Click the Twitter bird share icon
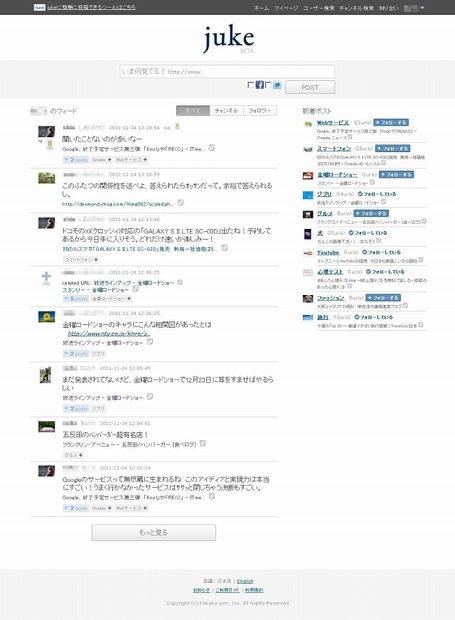Viewport: 455px width, 620px height. click(x=277, y=85)
